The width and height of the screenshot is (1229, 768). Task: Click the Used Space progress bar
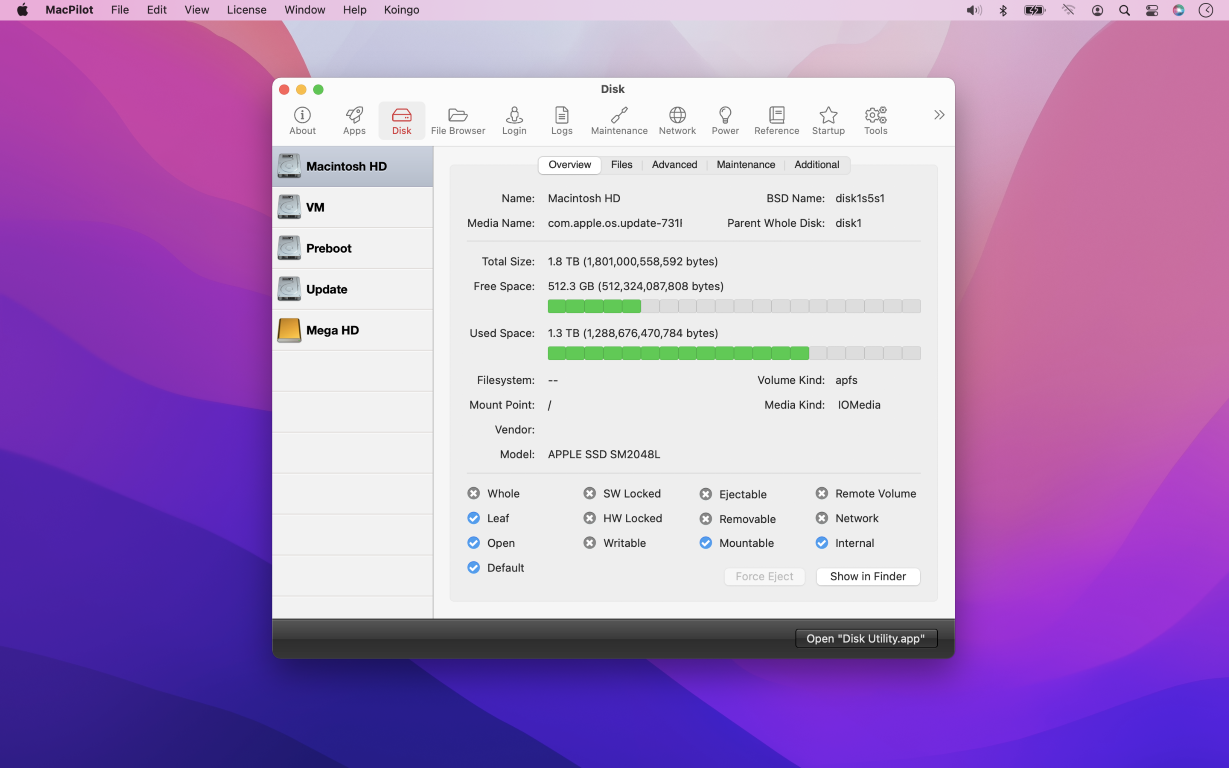(x=734, y=353)
